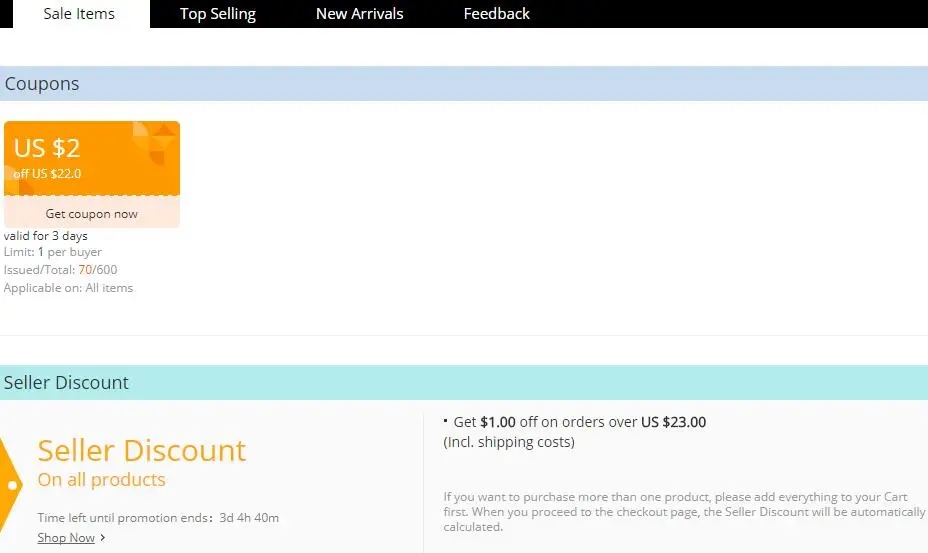
Task: Click the 'Issued/Total: 70/600' text
Action: click(60, 270)
